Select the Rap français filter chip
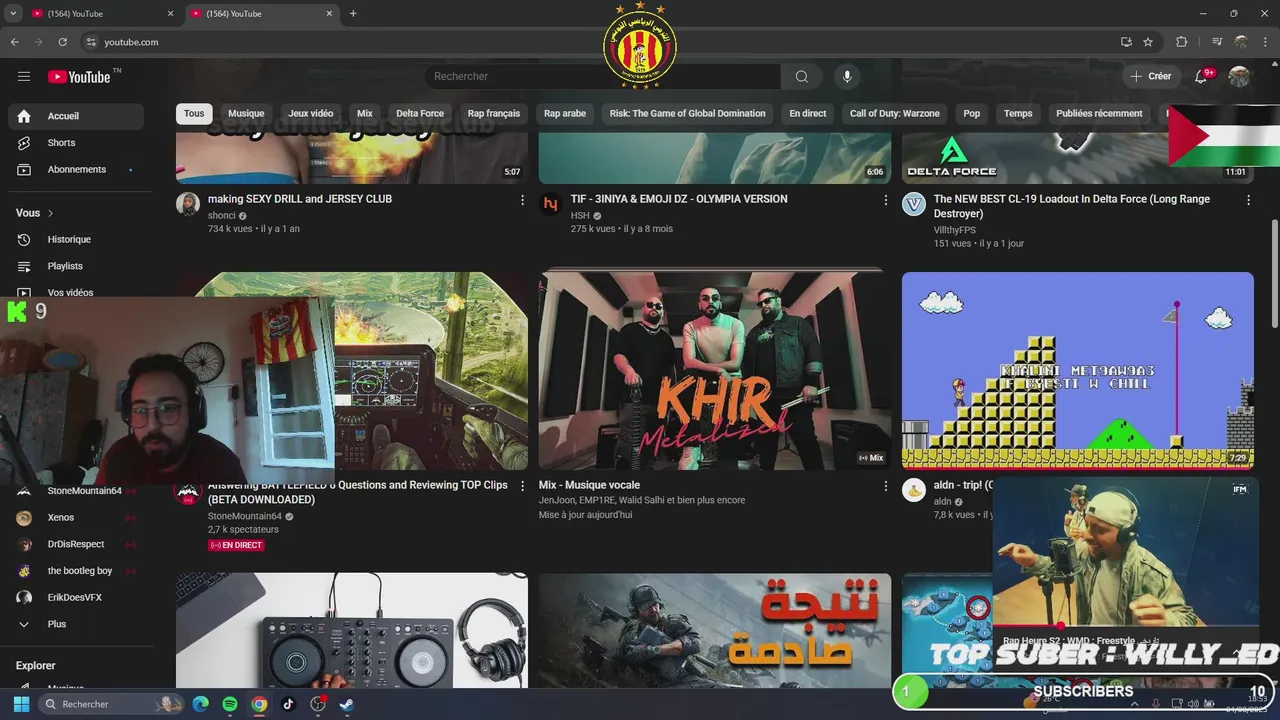This screenshot has height=720, width=1280. click(494, 114)
